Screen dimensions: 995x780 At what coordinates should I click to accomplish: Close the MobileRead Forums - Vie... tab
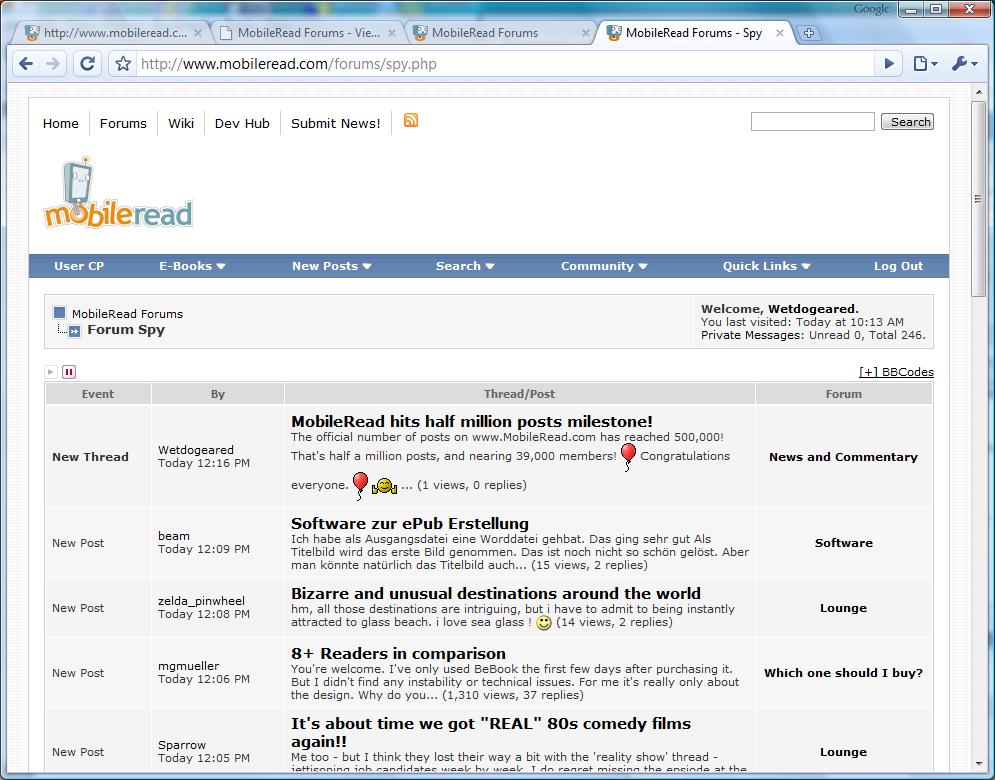392,33
